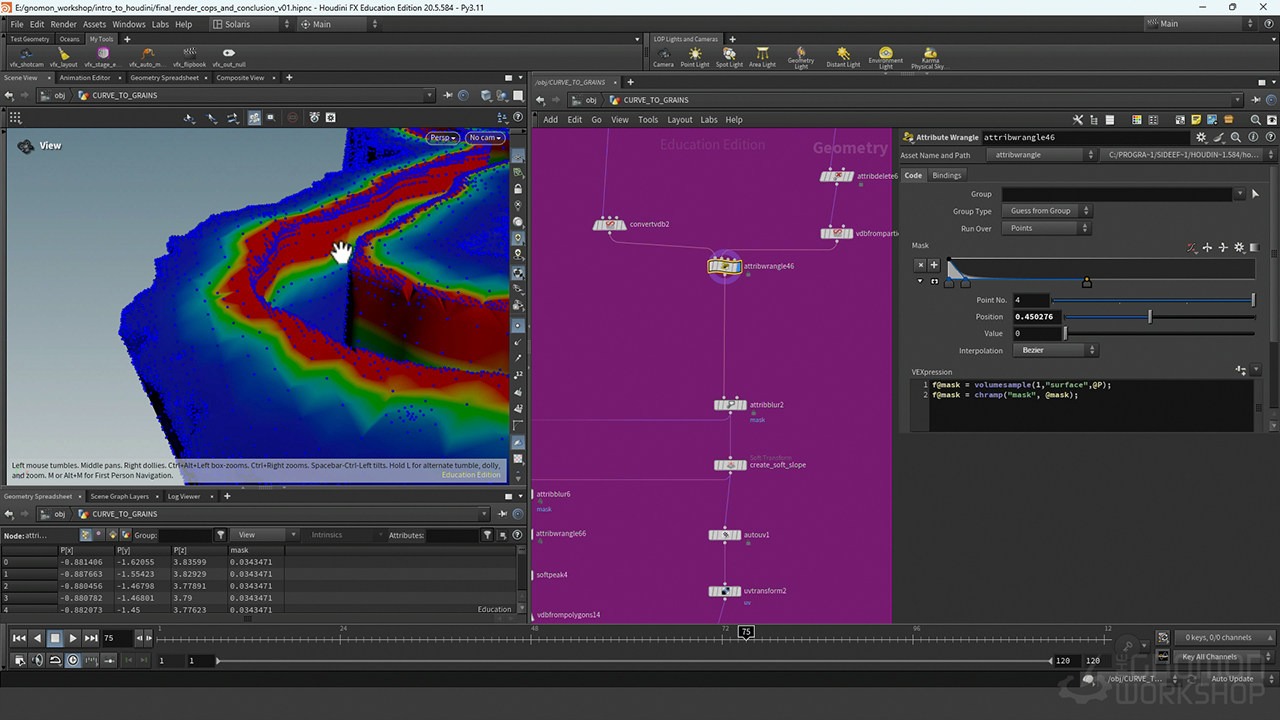This screenshot has width=1280, height=720.
Task: Click the search magnifier in the network editor toolbar
Action: click(1256, 120)
